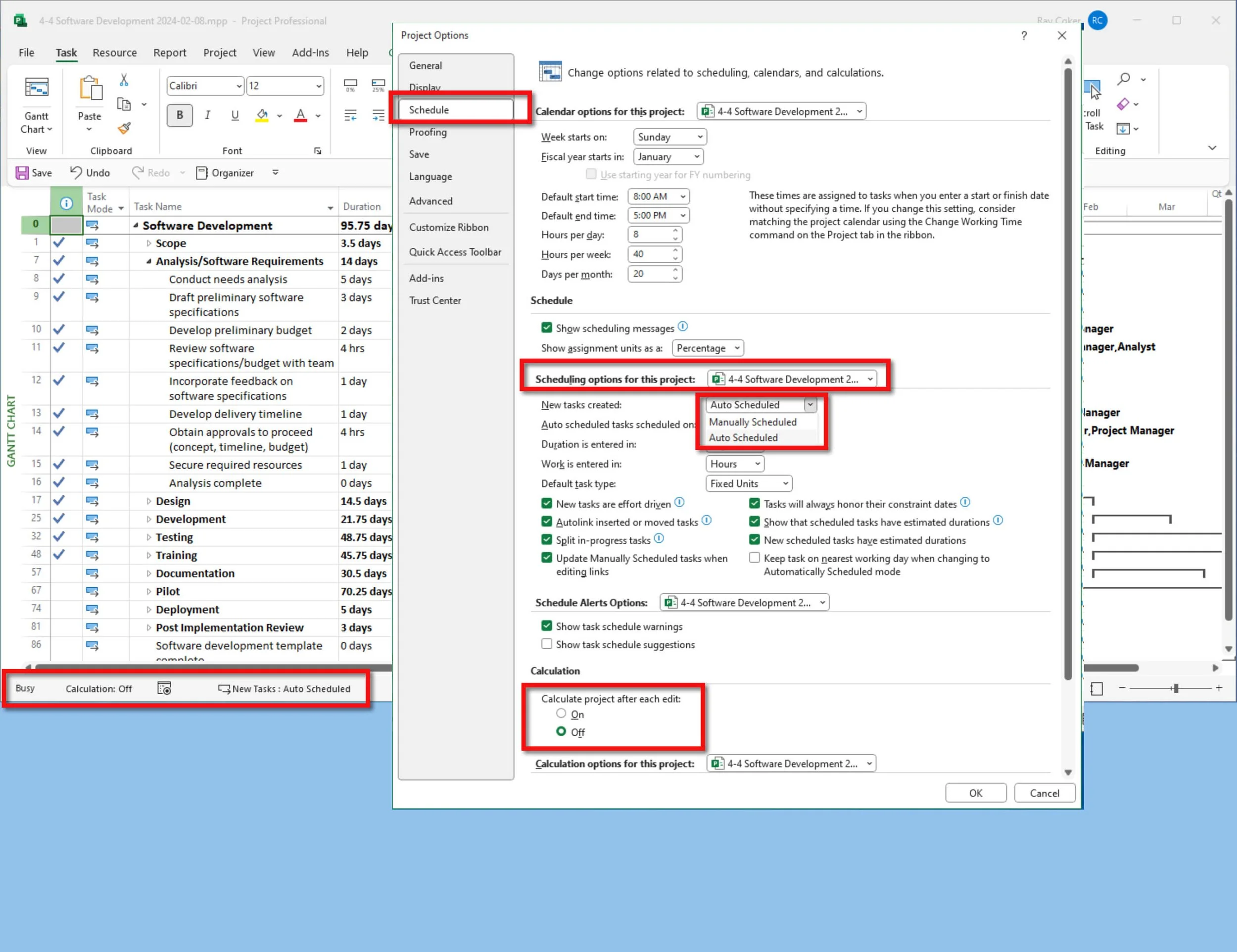Click the Clear eraser icon in Editing
Screen dimensions: 1237x952
pos(1123,104)
